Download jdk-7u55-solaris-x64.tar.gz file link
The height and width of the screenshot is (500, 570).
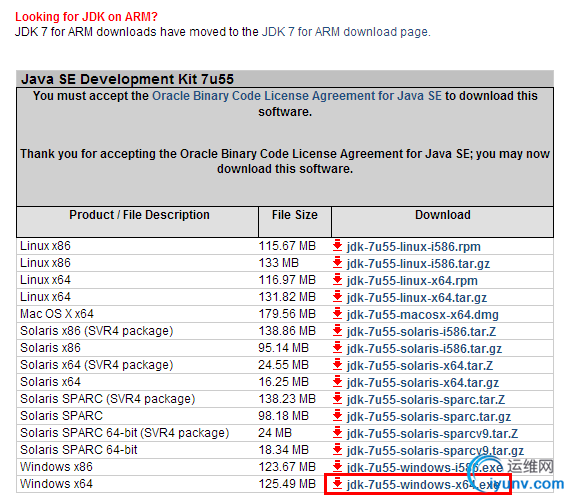pyautogui.click(x=423, y=383)
